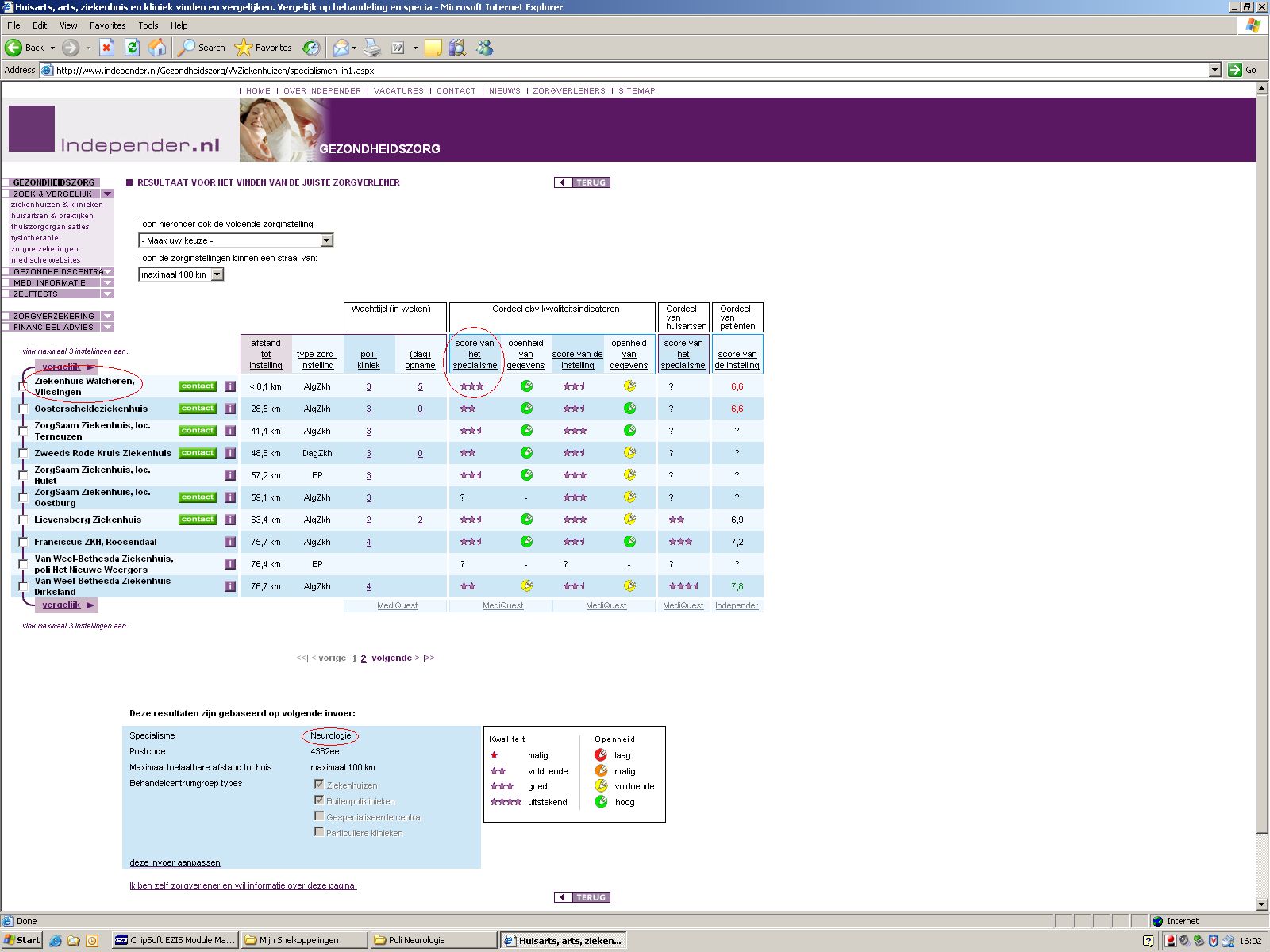Expand FINANCIEEL ADVIES sidebar arrow
The image size is (1270, 952).
108,327
